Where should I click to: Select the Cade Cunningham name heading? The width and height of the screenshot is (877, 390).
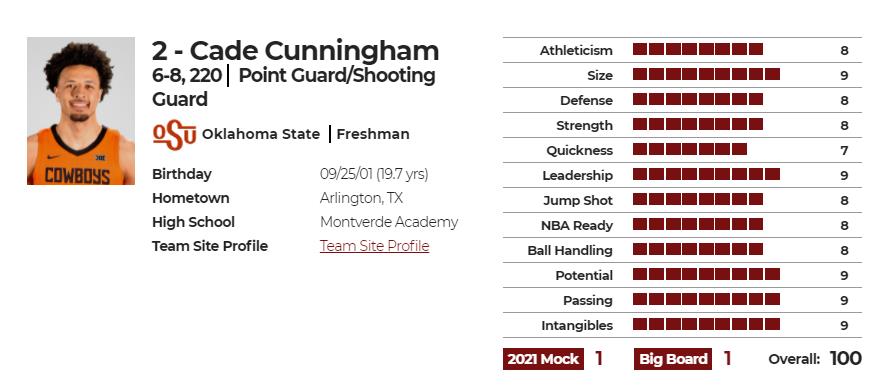tap(295, 51)
